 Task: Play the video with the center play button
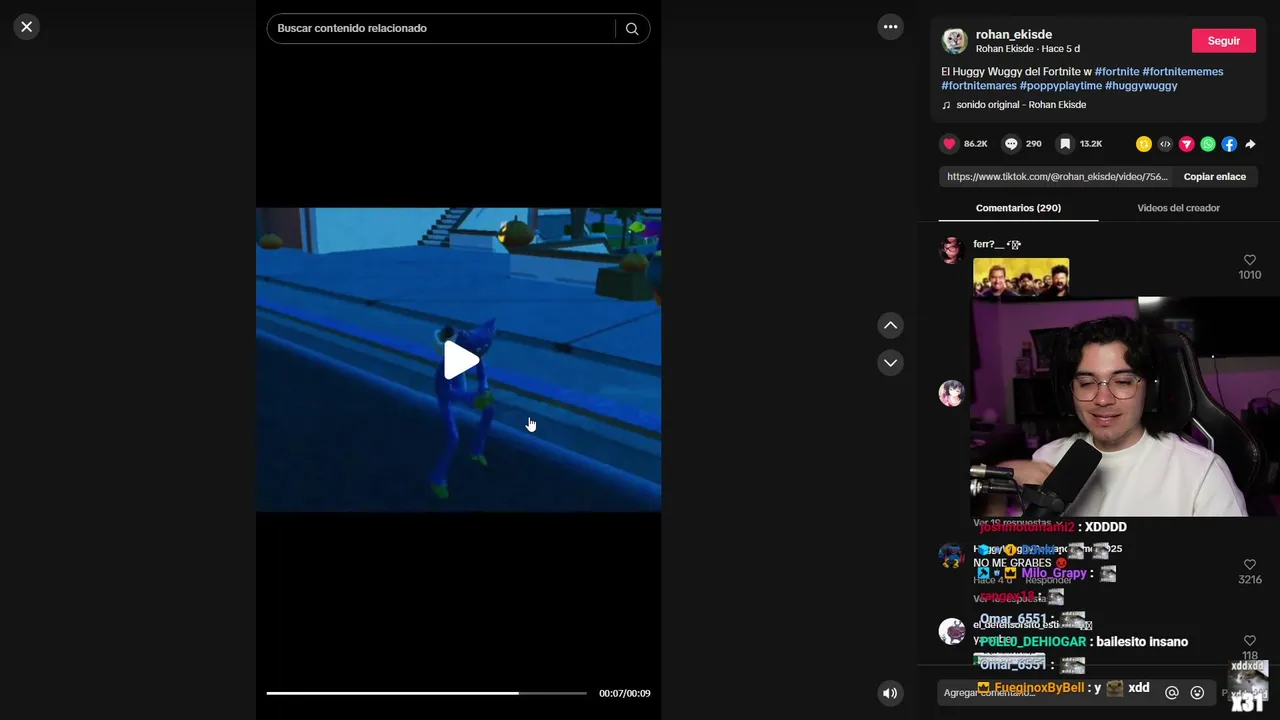click(x=459, y=360)
